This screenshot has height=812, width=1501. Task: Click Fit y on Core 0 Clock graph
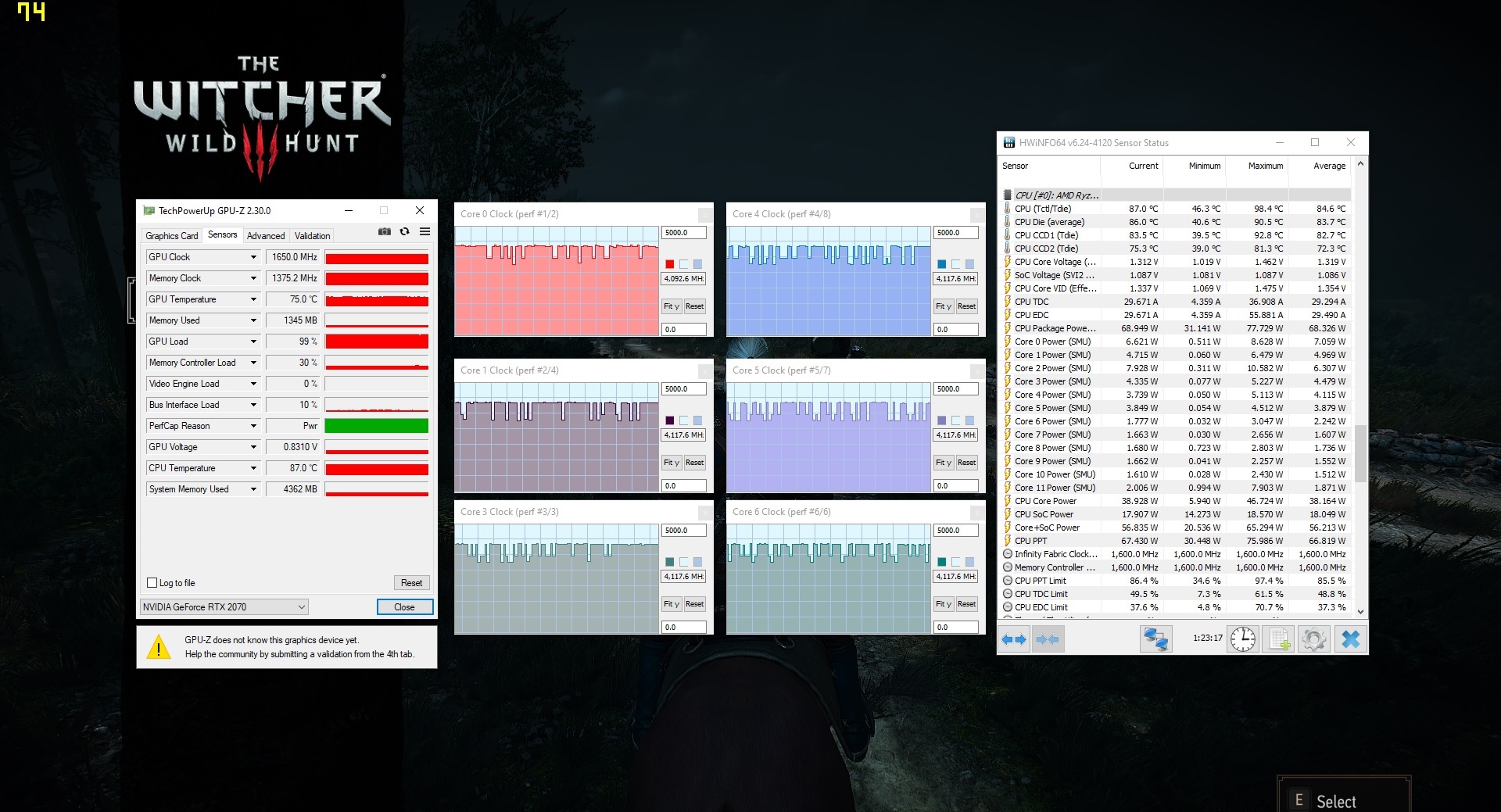coord(672,306)
